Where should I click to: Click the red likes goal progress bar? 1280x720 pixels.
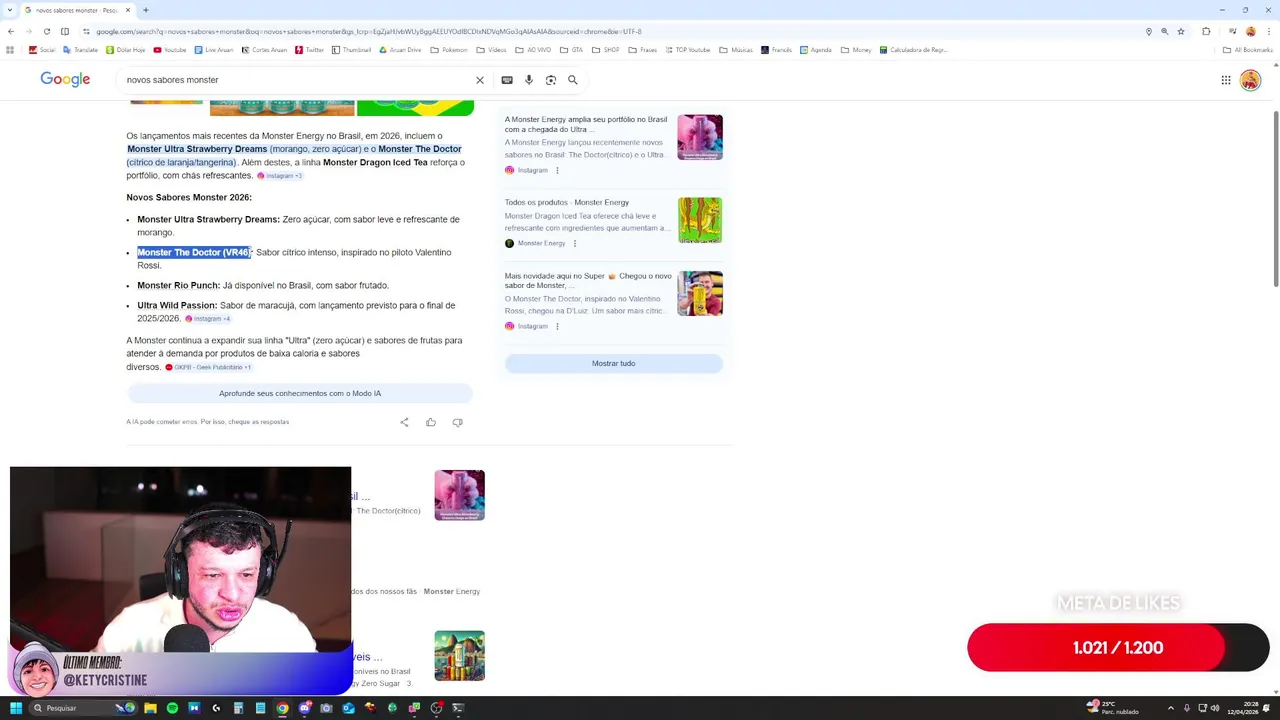[x=1118, y=648]
